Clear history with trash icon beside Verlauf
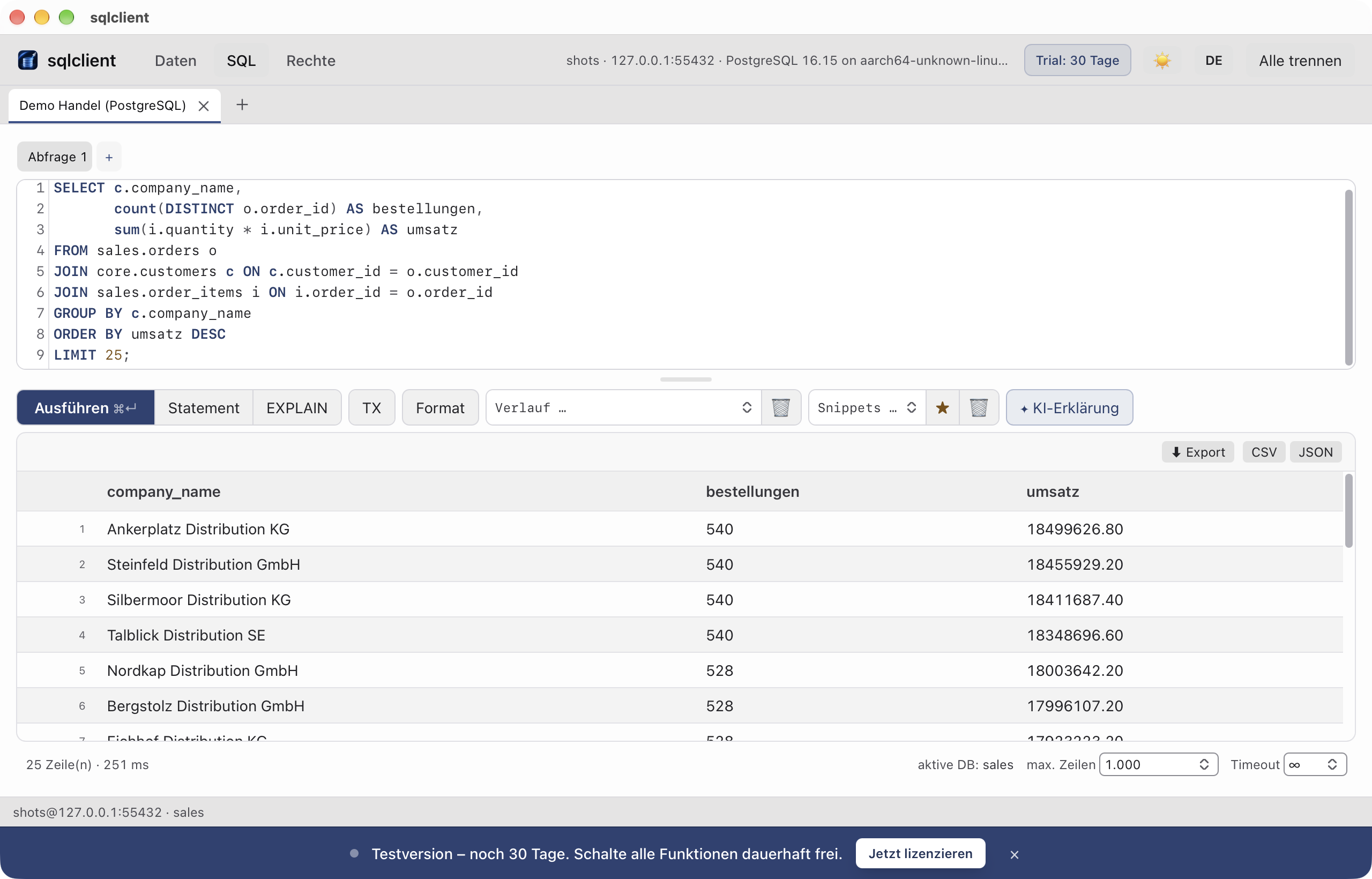The height and width of the screenshot is (879, 1372). click(781, 407)
